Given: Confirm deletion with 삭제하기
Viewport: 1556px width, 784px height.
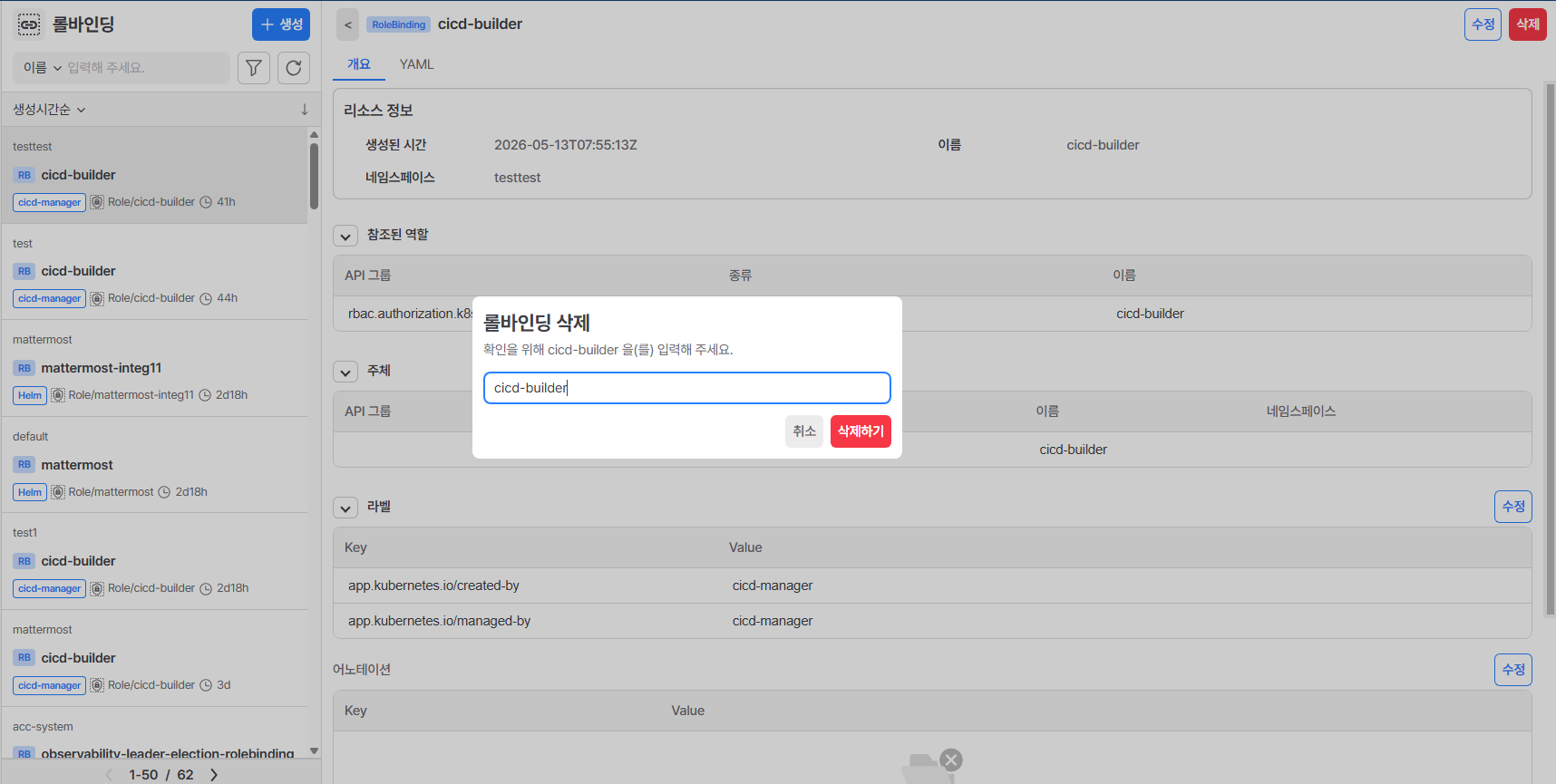Looking at the screenshot, I should pos(861,431).
